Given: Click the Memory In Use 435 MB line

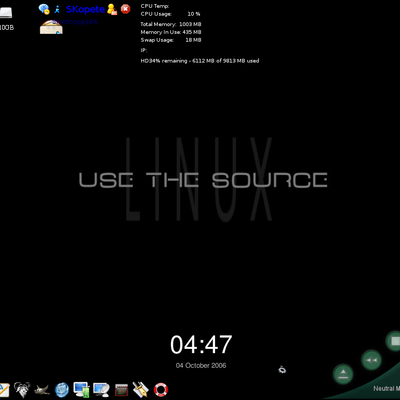Looking at the screenshot, I should tap(171, 32).
